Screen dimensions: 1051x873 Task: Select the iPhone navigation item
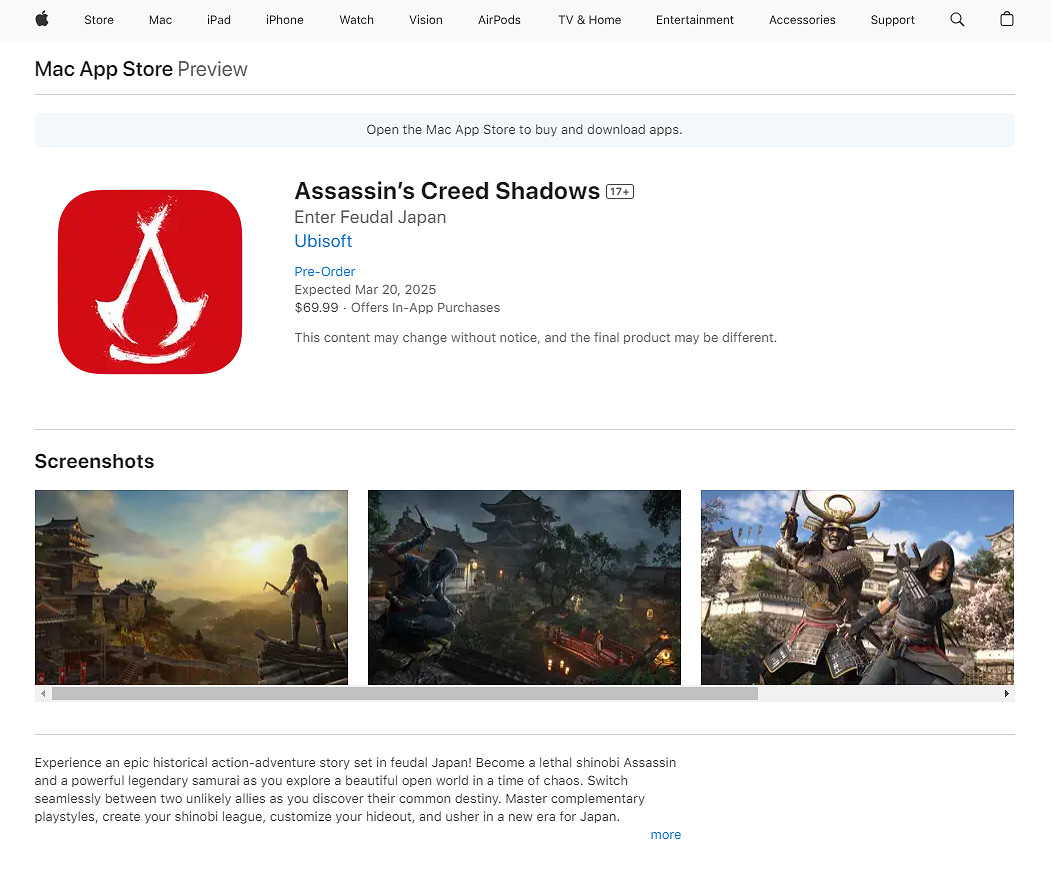pos(285,20)
